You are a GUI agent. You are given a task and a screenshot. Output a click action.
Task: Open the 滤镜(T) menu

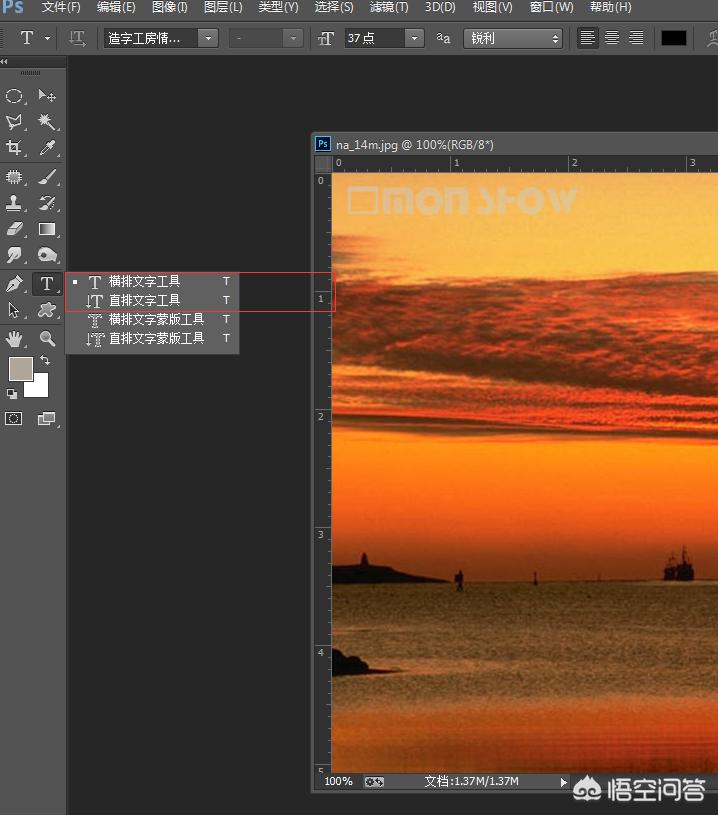pyautogui.click(x=389, y=7)
